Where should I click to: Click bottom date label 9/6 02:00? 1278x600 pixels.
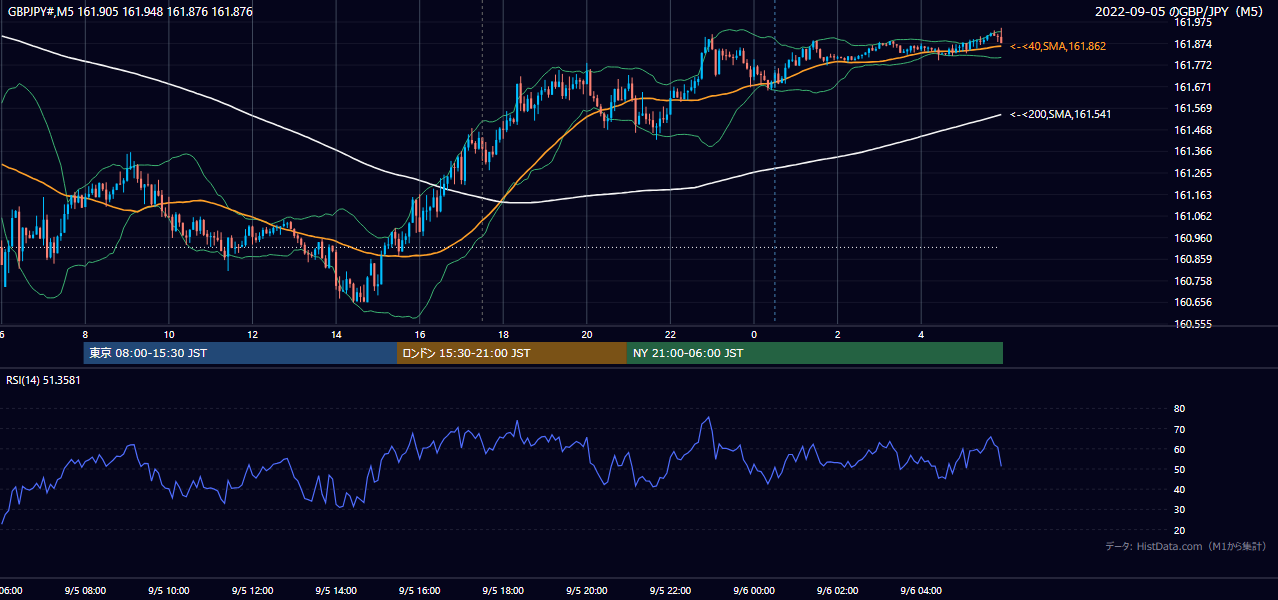point(838,591)
